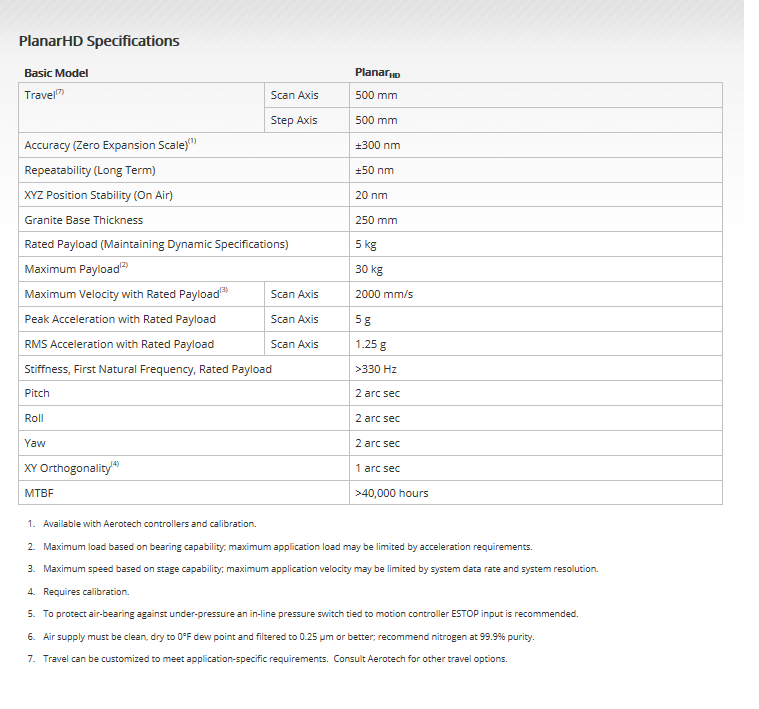
Task: Click the 5 kg rated payload value
Action: (365, 244)
